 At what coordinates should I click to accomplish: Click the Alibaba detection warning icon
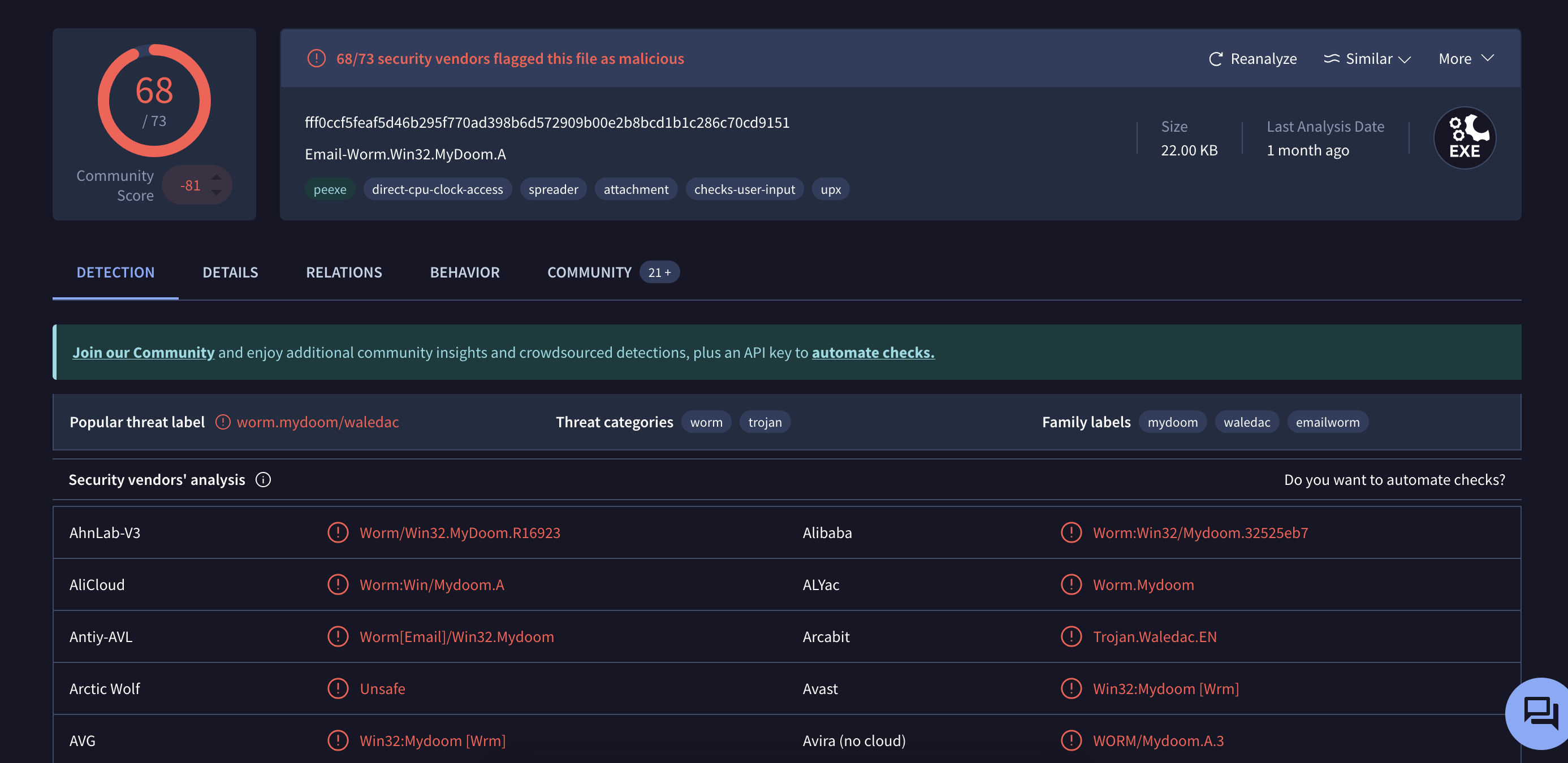click(x=1071, y=532)
